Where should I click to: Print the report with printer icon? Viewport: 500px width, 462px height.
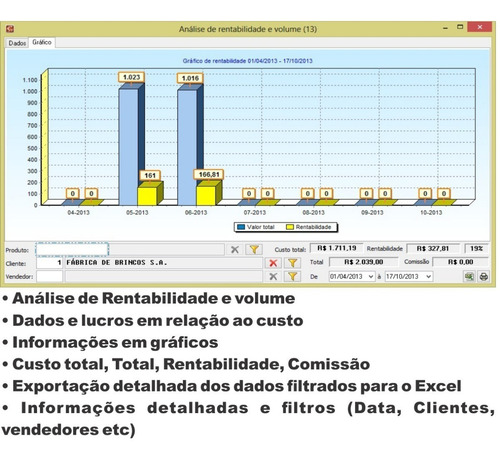click(x=484, y=276)
